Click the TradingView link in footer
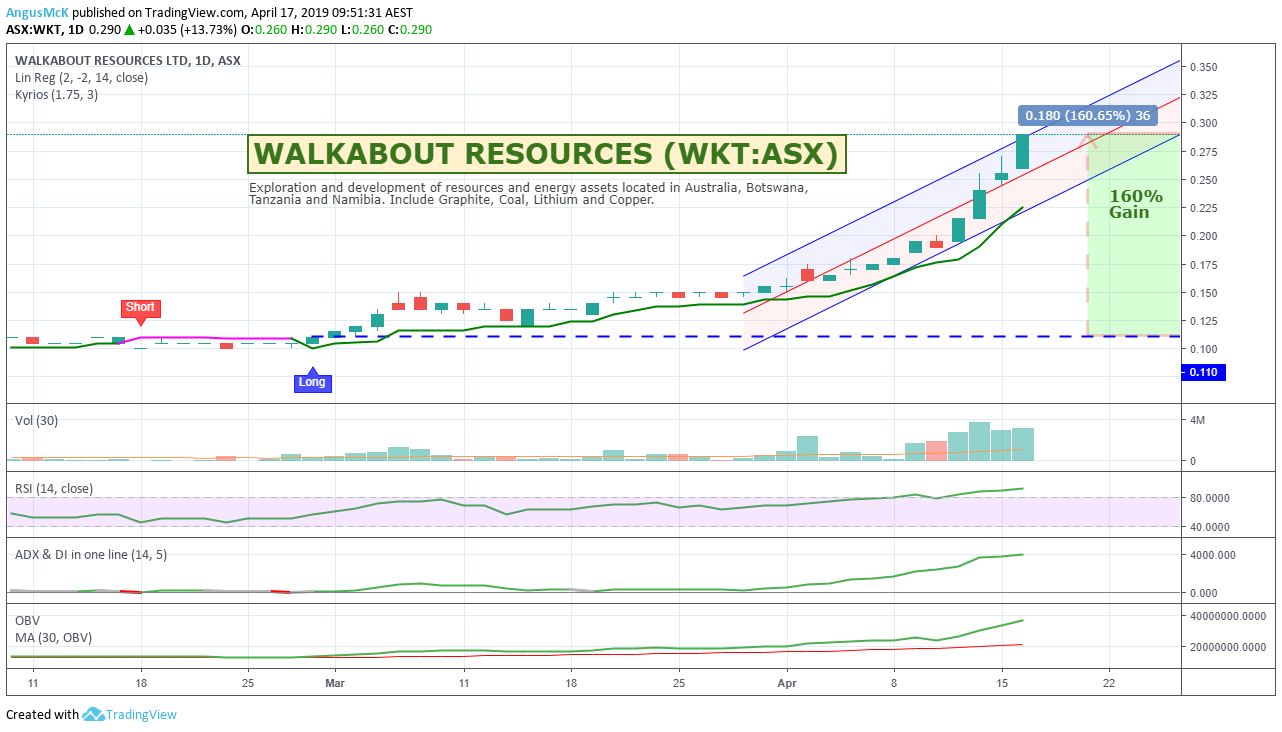Screen dimensions: 1282x732 tap(143, 714)
